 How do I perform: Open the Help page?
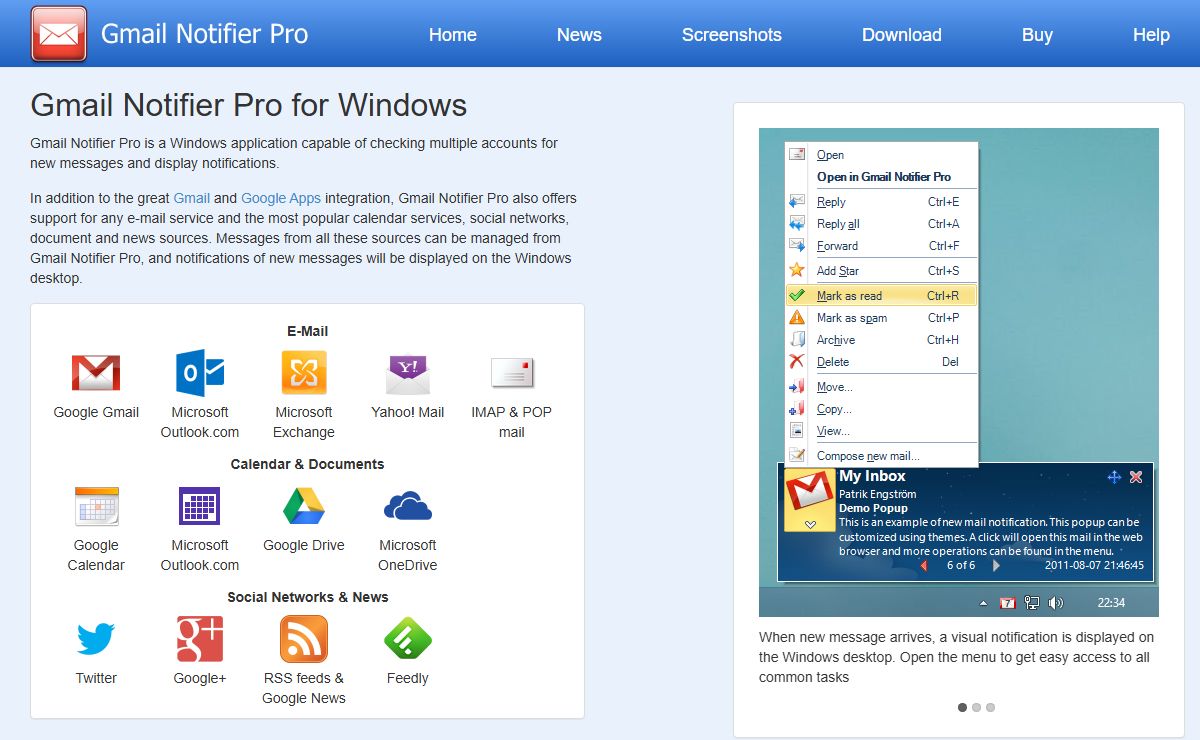pos(1151,34)
